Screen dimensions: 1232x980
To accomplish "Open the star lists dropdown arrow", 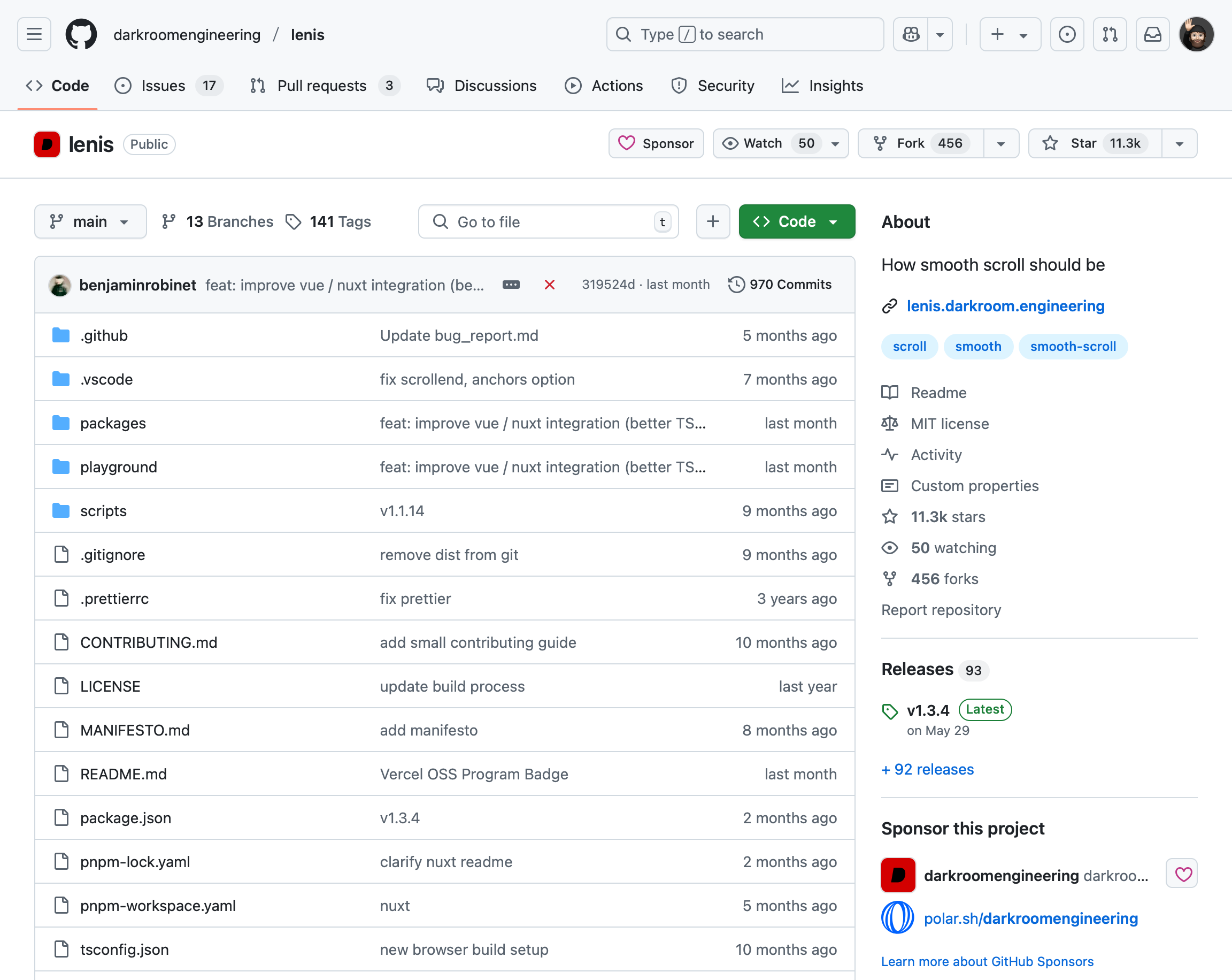I will pos(1180,143).
